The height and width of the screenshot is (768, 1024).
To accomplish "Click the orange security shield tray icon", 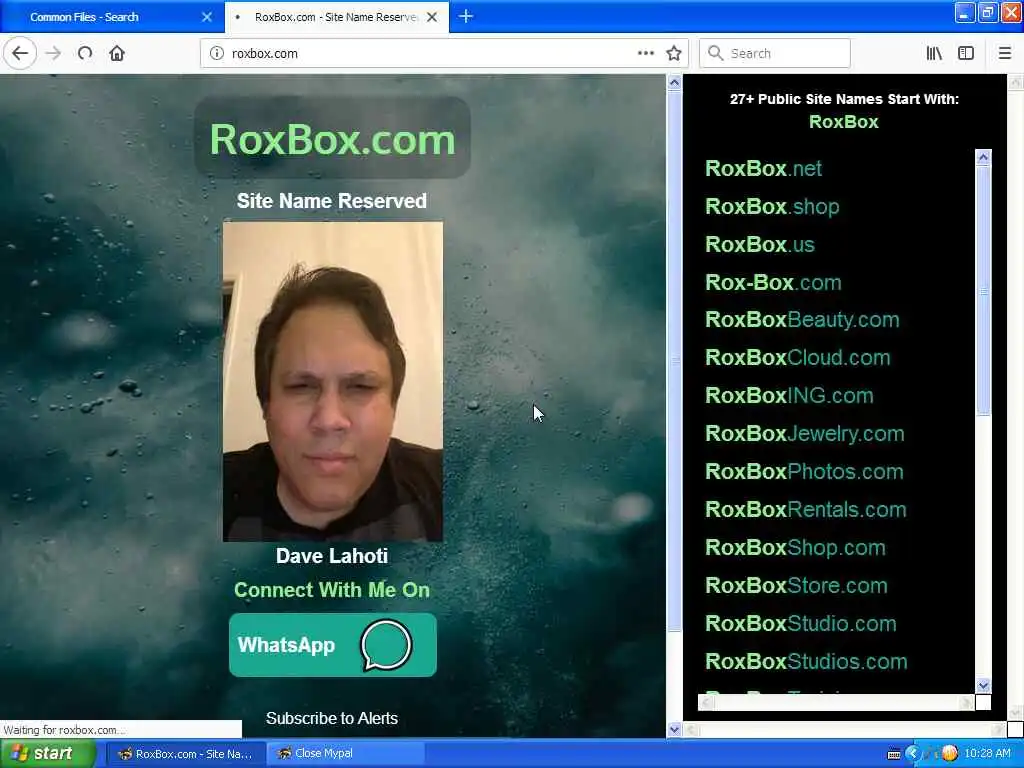I will (x=950, y=754).
